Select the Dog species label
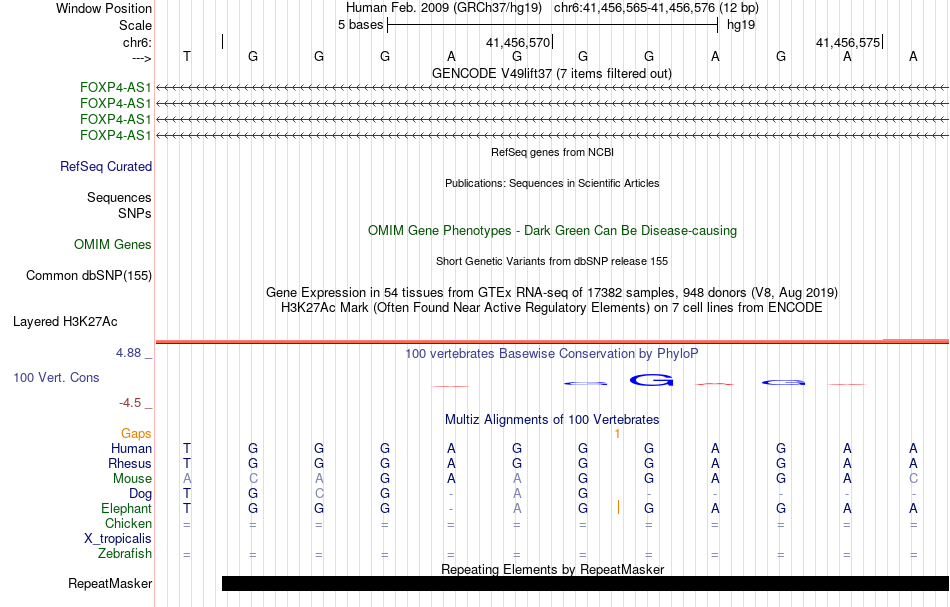 (x=141, y=494)
